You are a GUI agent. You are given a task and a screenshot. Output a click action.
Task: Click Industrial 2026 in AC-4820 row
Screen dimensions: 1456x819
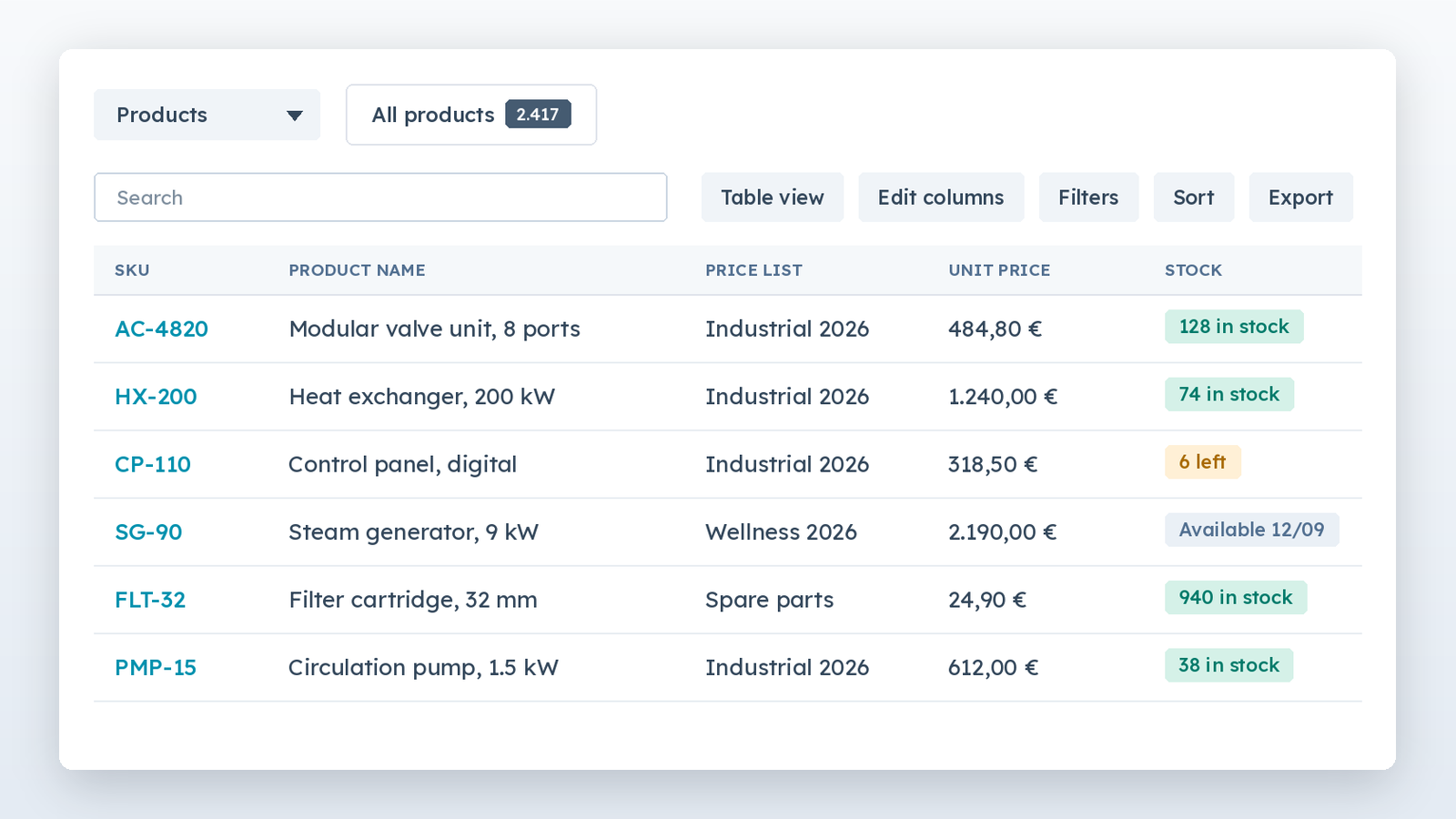tap(787, 329)
